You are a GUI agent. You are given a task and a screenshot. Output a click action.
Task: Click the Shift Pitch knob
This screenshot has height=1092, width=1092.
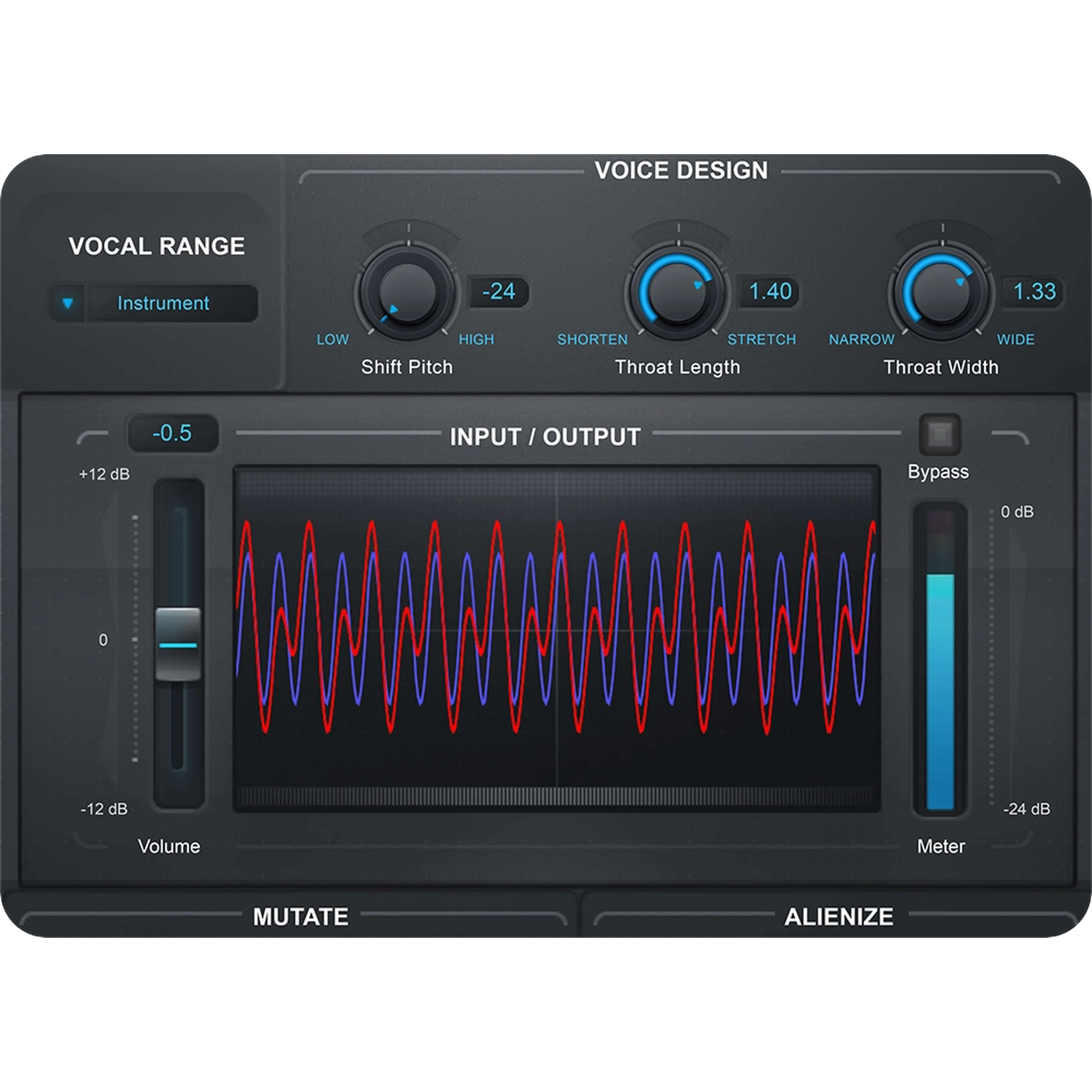407,292
